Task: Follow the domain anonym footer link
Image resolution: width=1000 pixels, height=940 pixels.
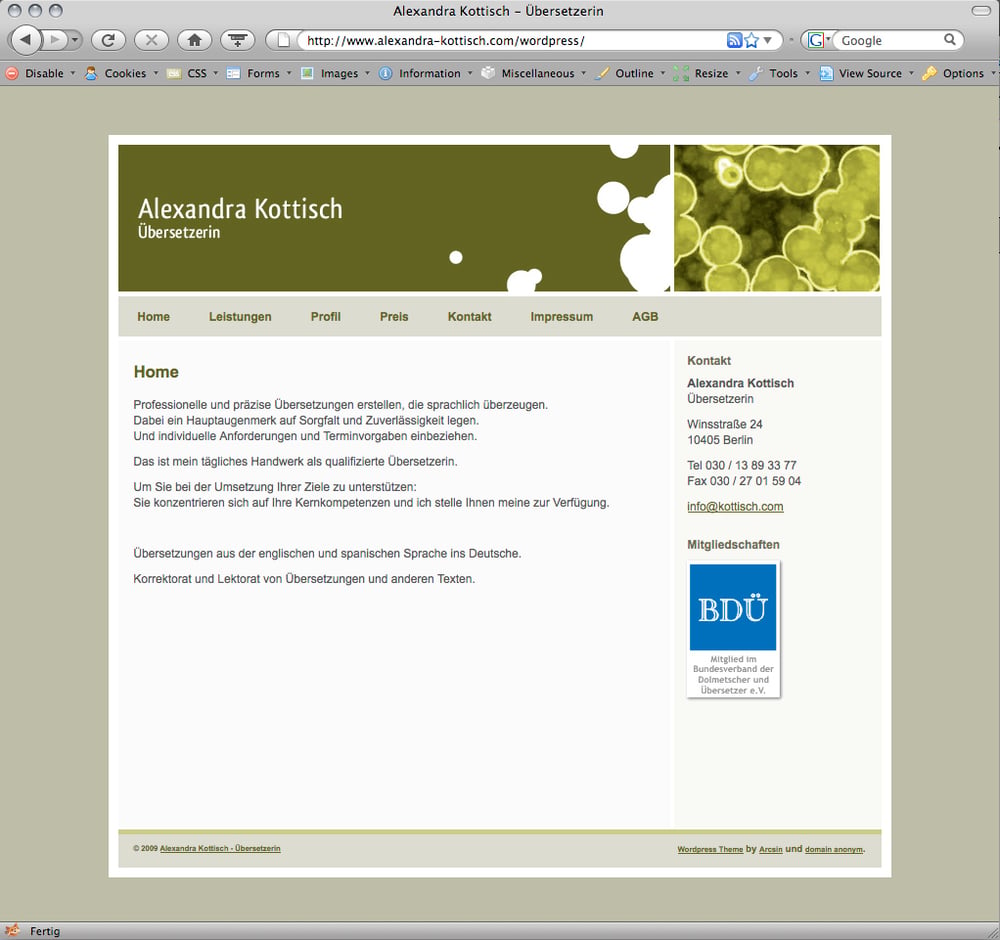Action: click(834, 849)
